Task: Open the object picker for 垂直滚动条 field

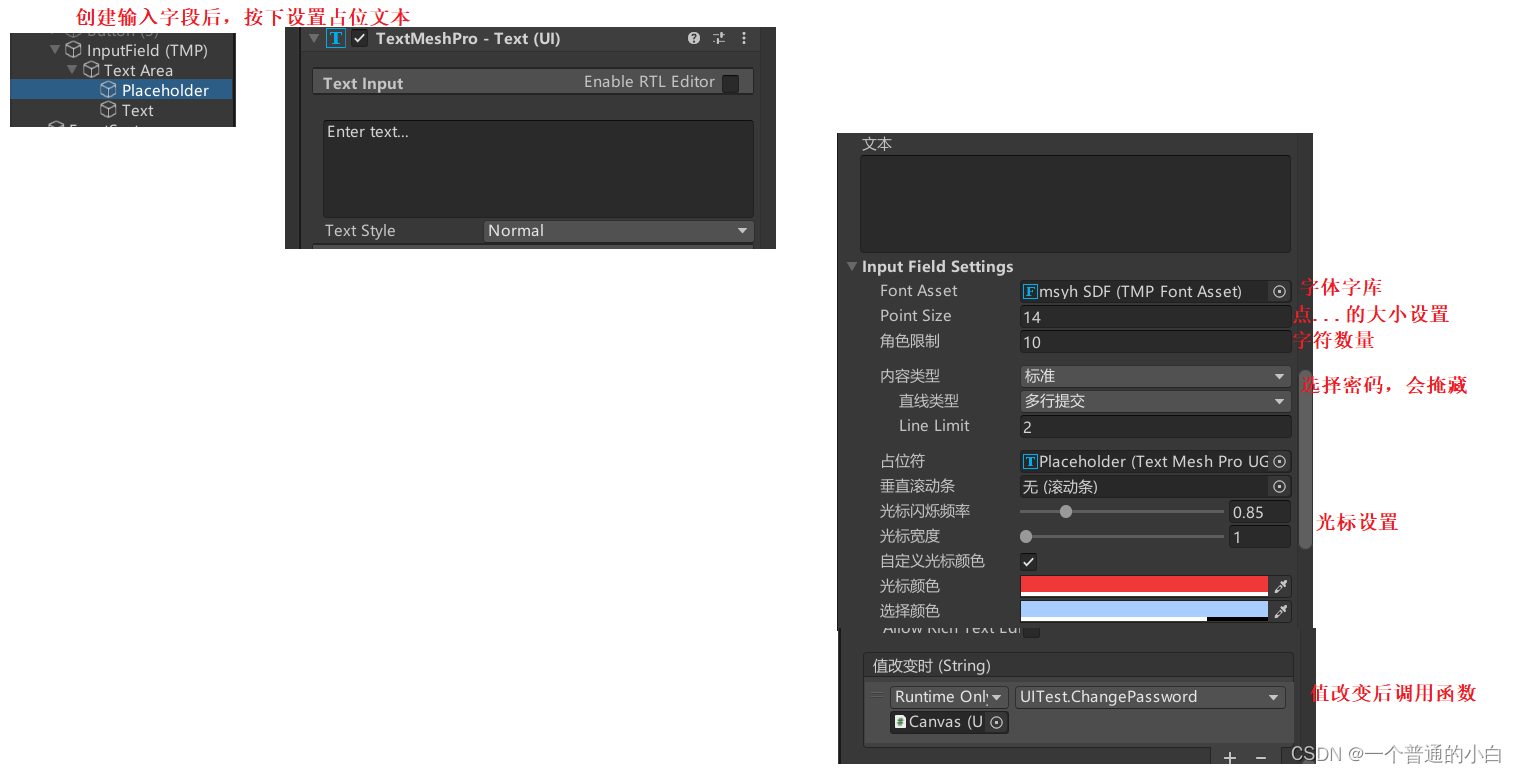Action: coord(1279,486)
